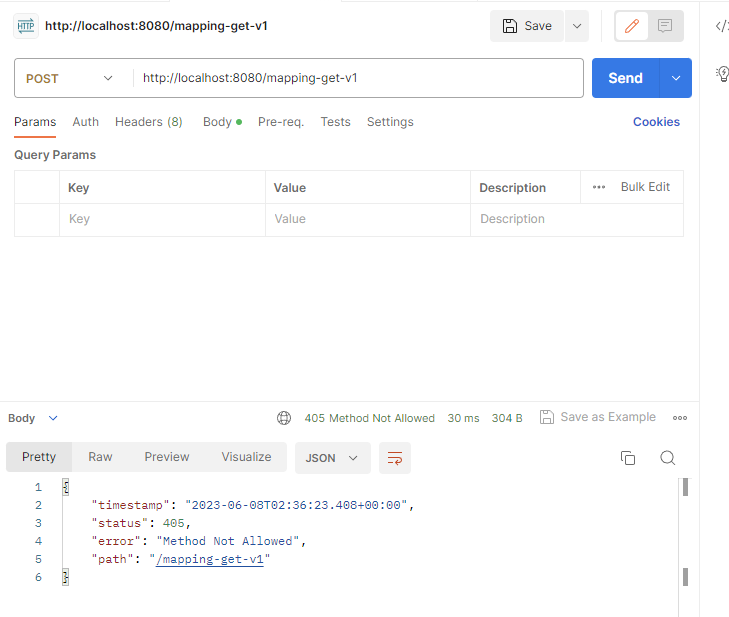
Task: Click the query params column options ellipsis
Action: pyautogui.click(x=599, y=187)
